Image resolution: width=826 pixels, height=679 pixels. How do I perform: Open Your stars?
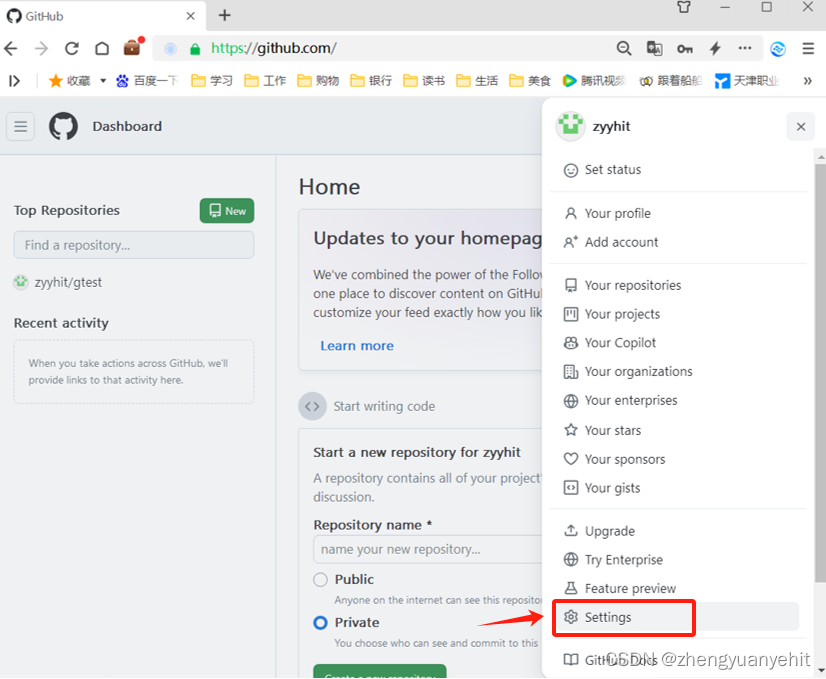point(680,430)
